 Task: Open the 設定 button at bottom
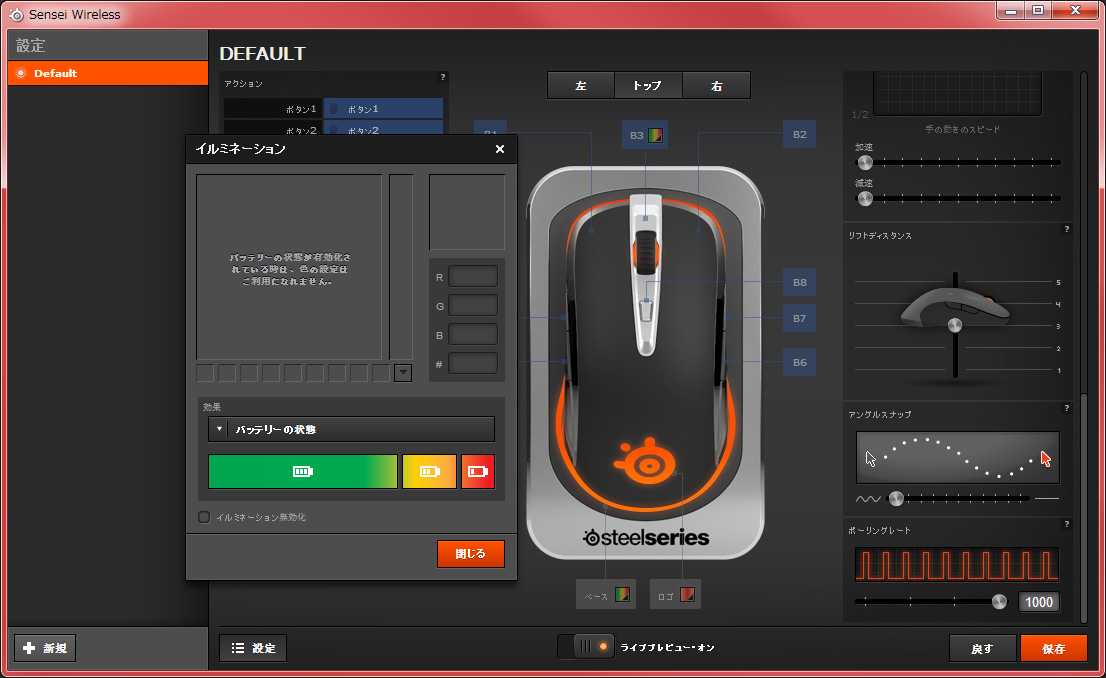tap(253, 648)
